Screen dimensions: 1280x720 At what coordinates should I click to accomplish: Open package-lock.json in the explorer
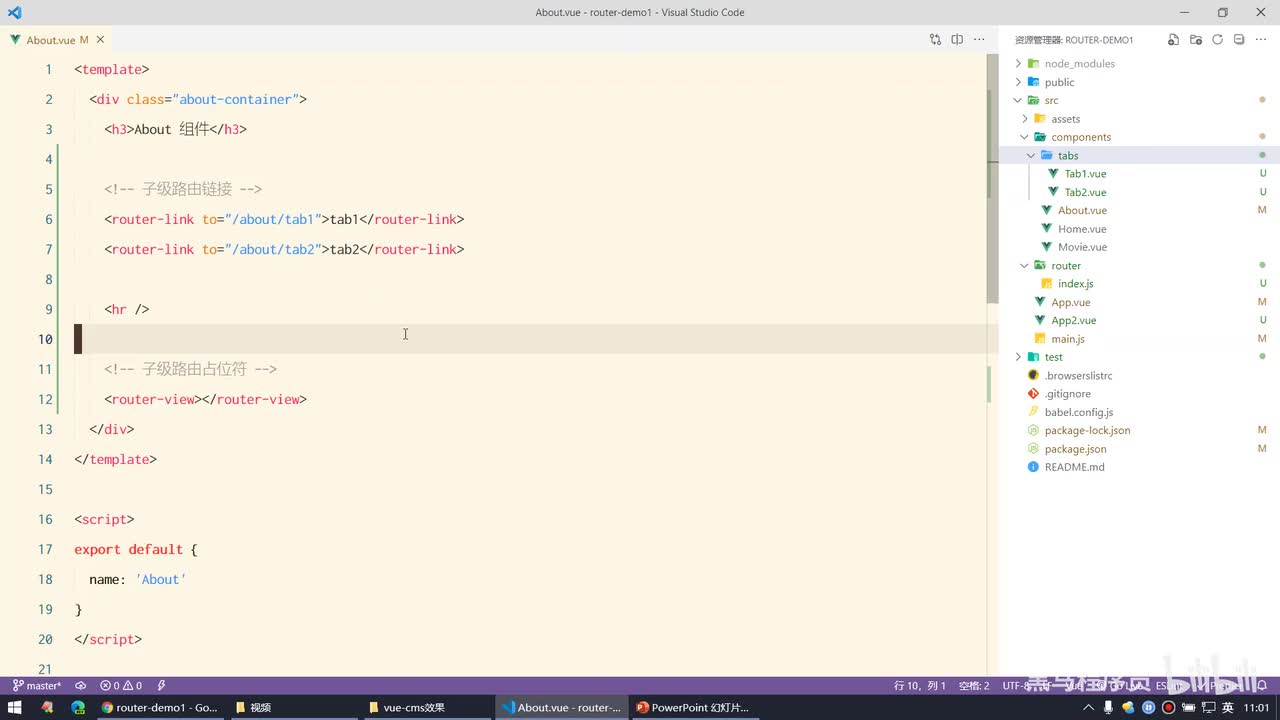coord(1088,431)
